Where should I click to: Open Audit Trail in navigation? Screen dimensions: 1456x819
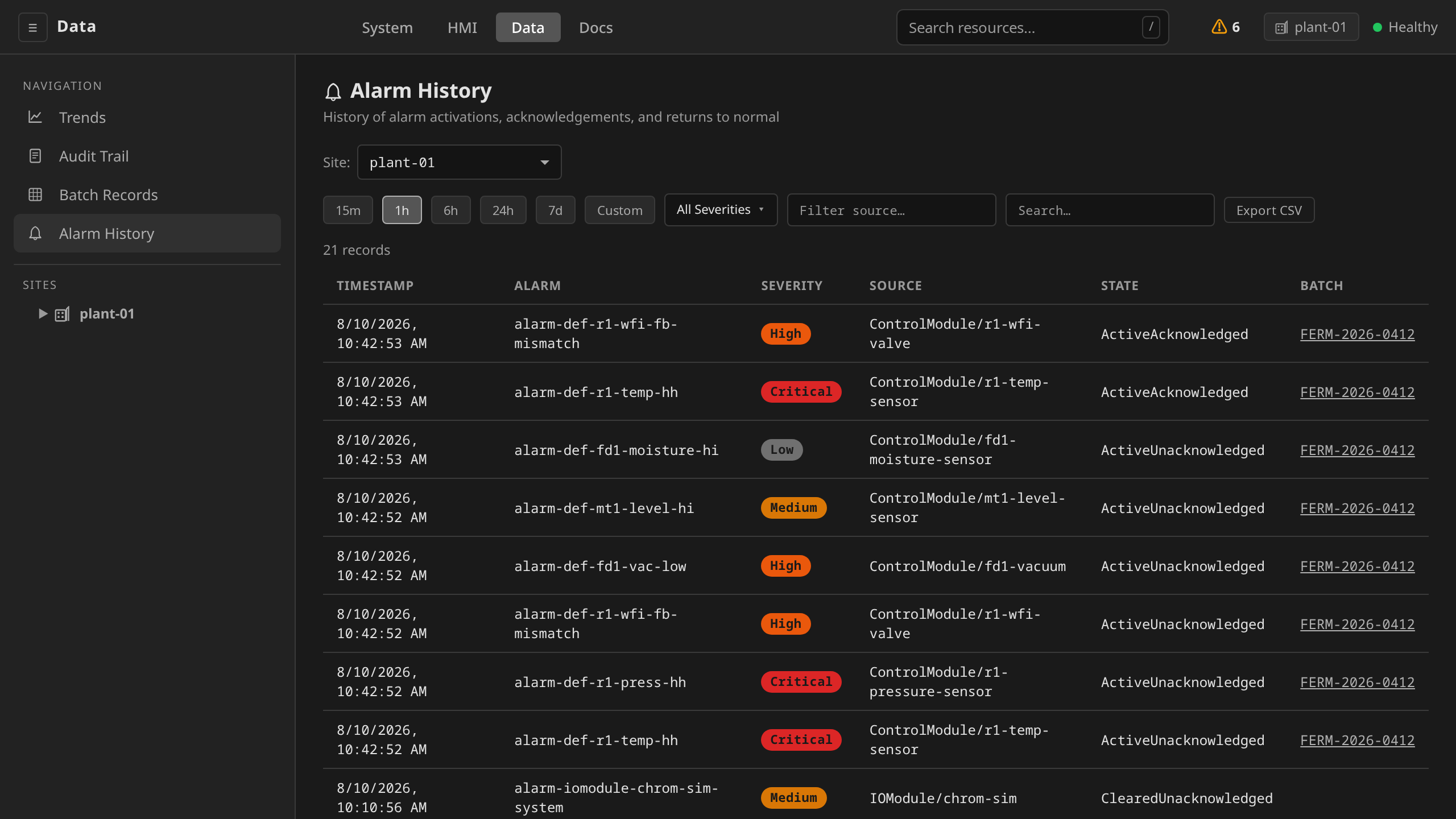click(x=147, y=156)
